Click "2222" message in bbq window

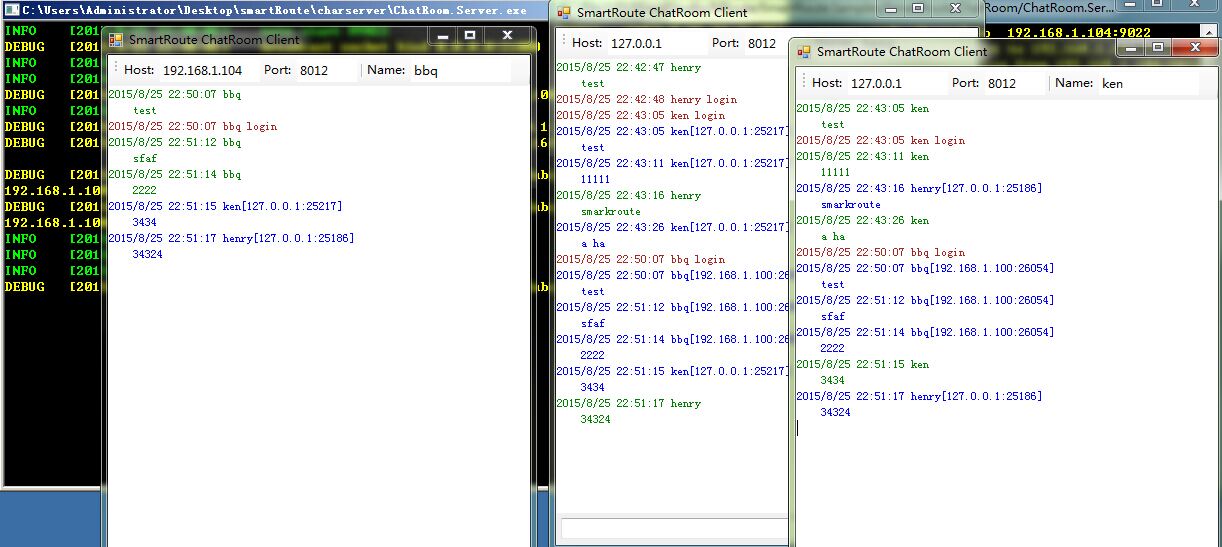coord(144,189)
